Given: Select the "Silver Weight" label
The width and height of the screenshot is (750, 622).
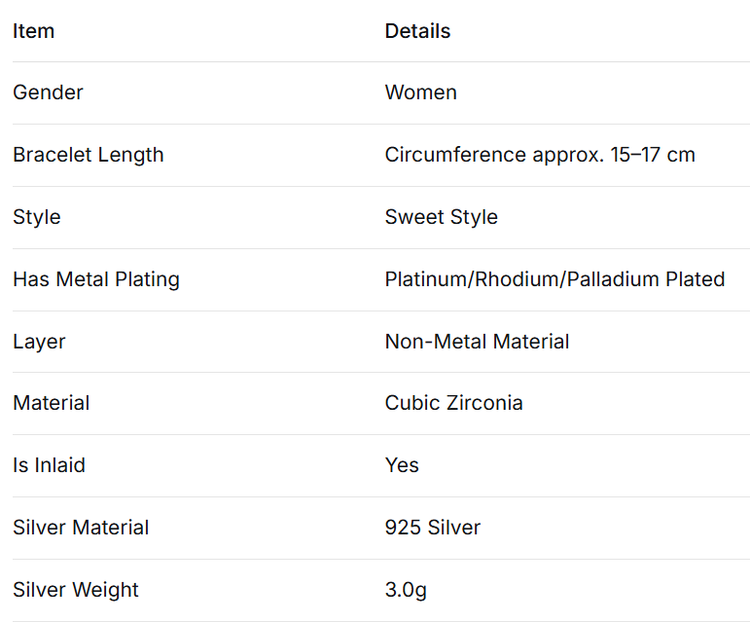Looking at the screenshot, I should pyautogui.click(x=76, y=589).
